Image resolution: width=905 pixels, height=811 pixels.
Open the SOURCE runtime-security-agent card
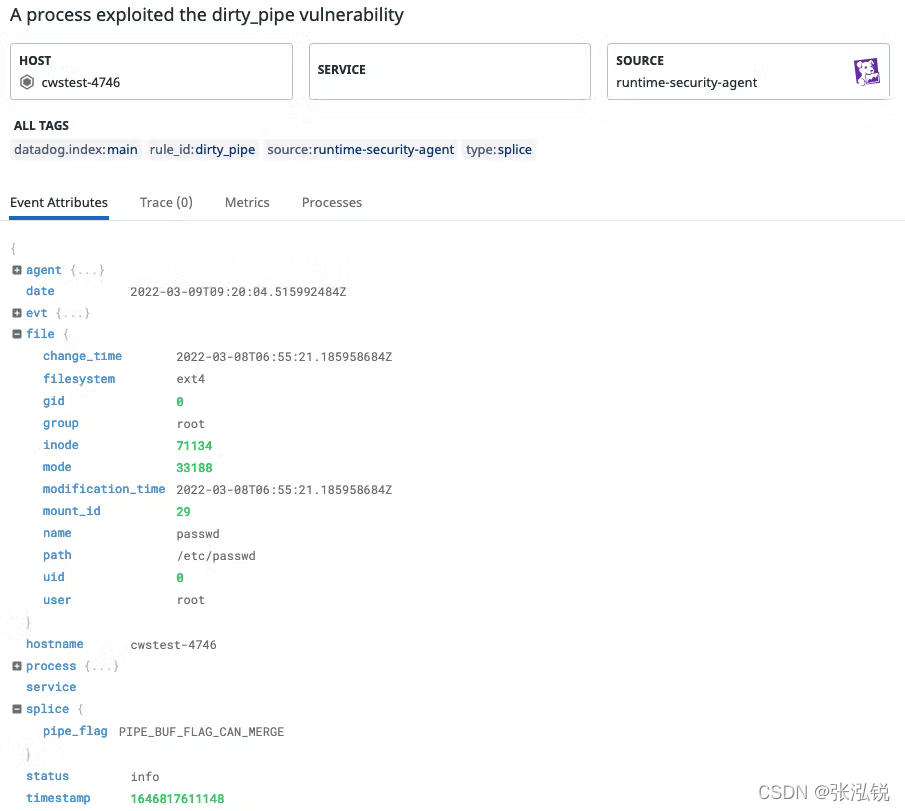748,72
